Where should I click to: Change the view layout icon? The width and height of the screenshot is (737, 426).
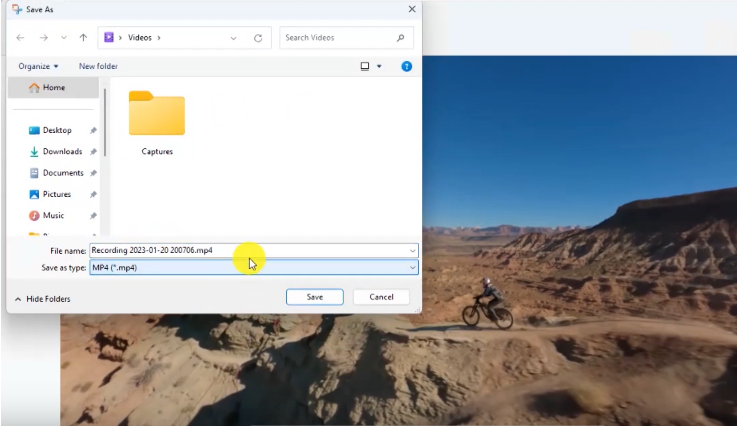click(x=365, y=66)
